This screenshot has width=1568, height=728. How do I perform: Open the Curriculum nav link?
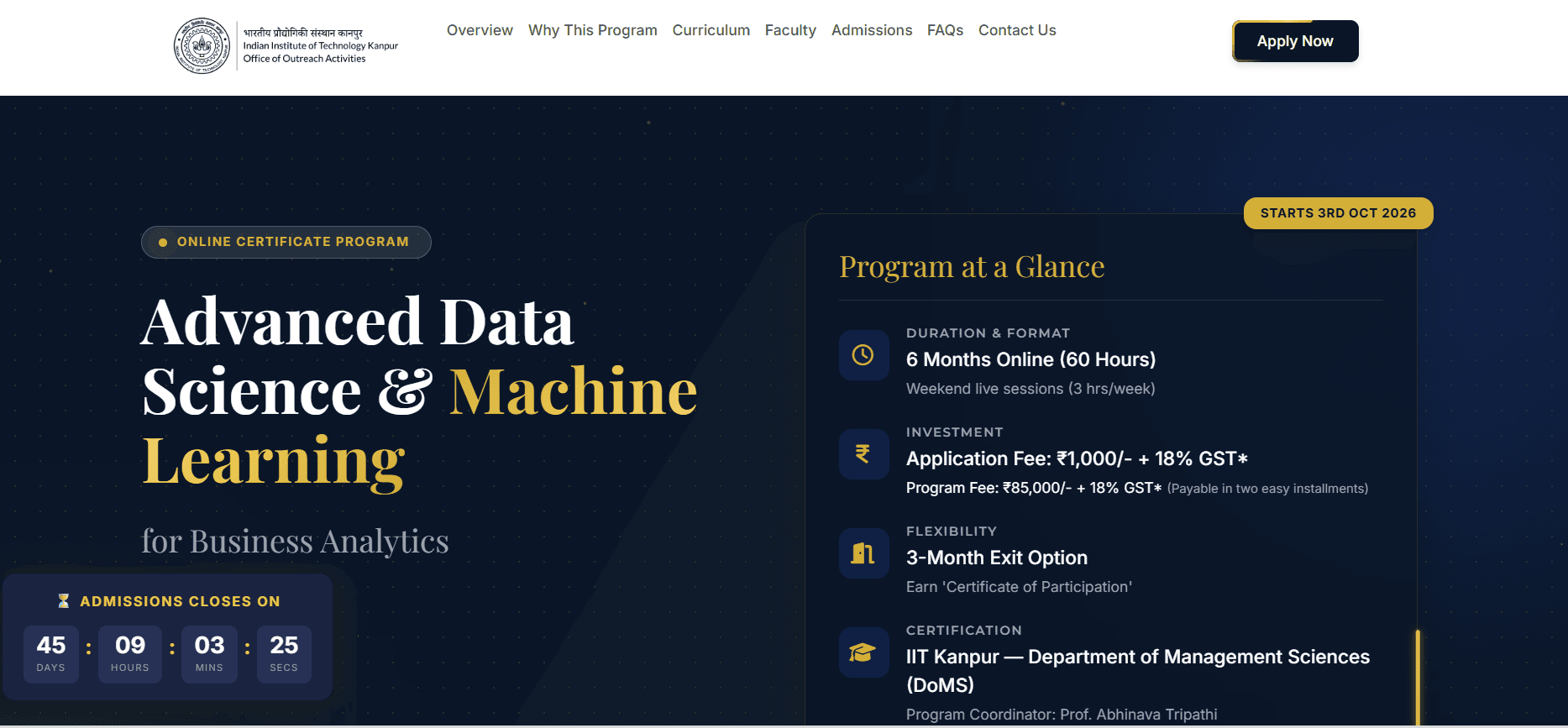pyautogui.click(x=711, y=30)
